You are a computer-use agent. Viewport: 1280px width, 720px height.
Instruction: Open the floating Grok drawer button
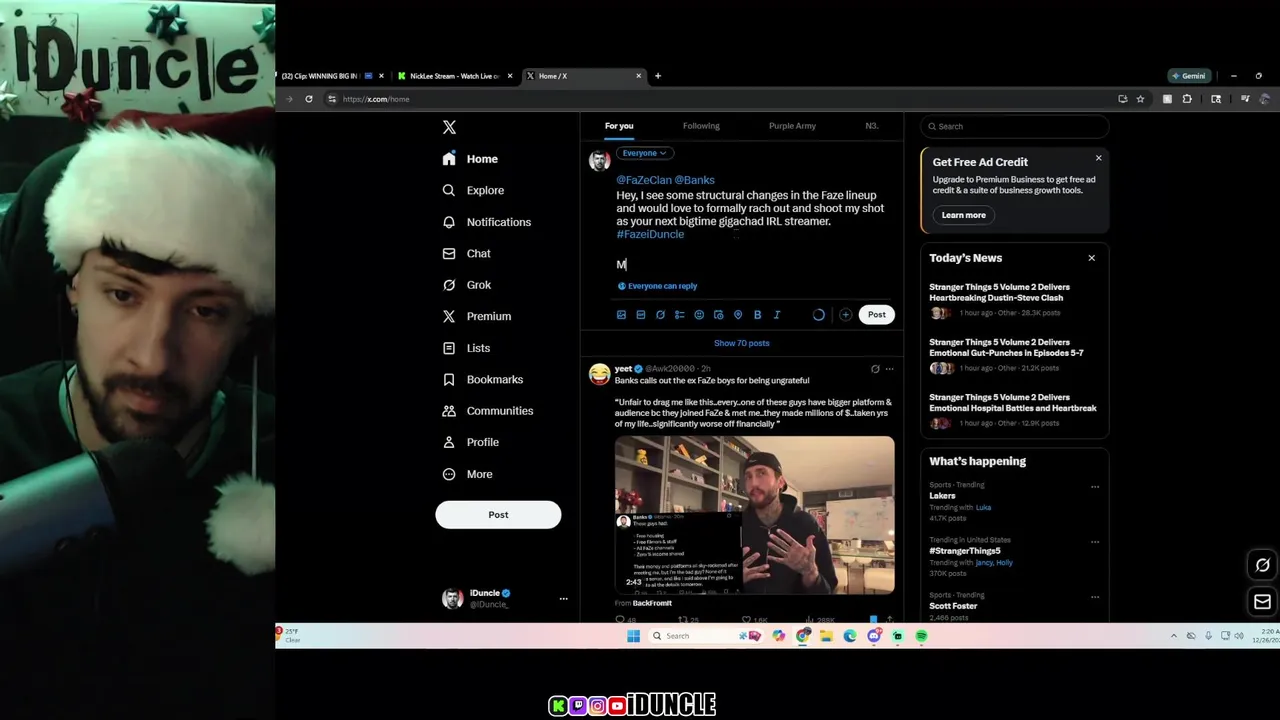click(1262, 565)
